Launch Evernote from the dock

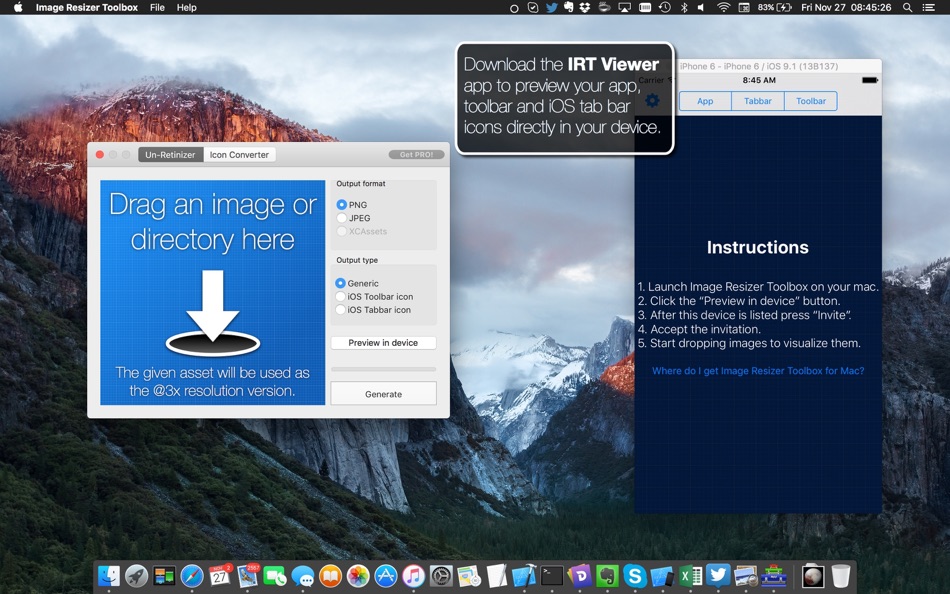tap(607, 576)
